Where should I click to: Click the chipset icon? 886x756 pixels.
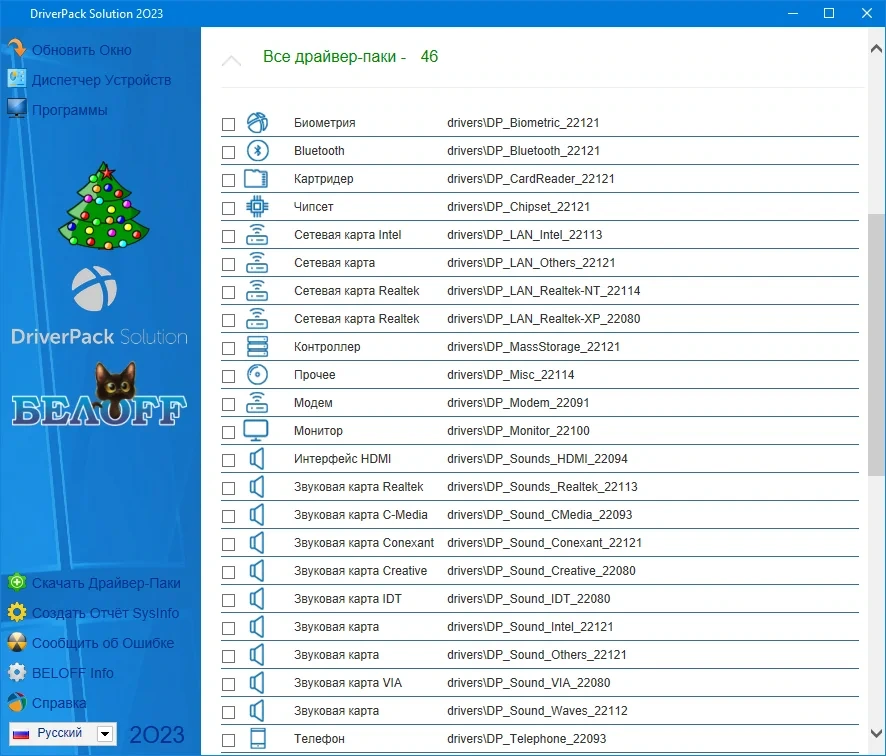click(257, 207)
